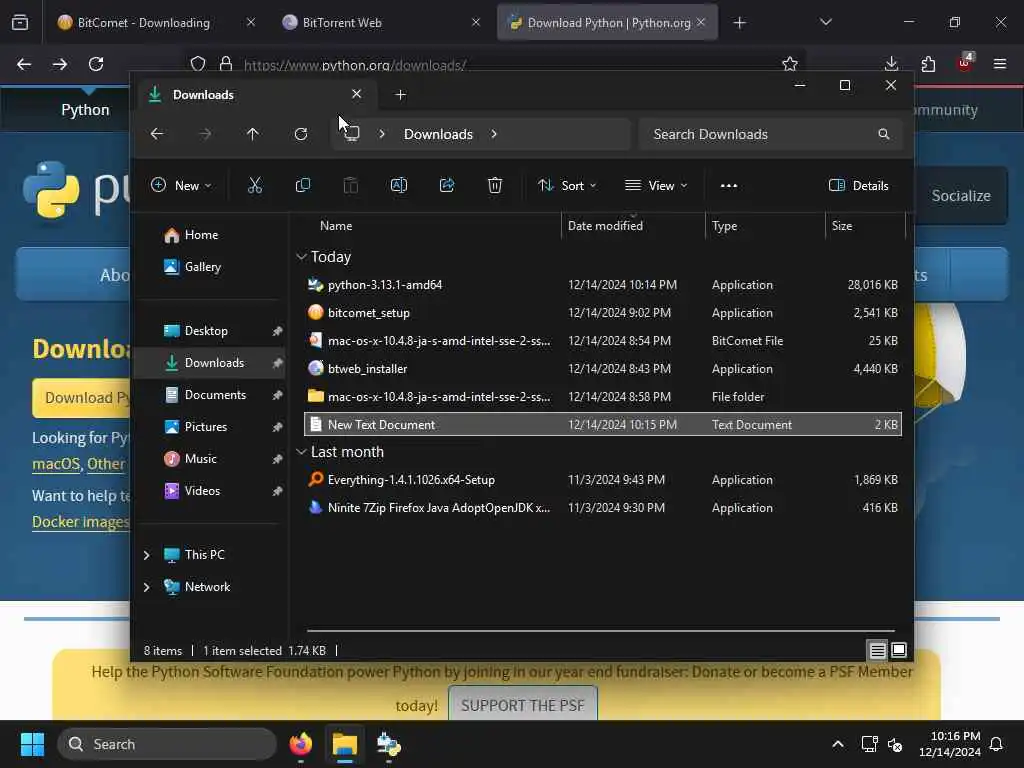The width and height of the screenshot is (1024, 768).
Task: Open the See more three-dots menu
Action: 729,185
